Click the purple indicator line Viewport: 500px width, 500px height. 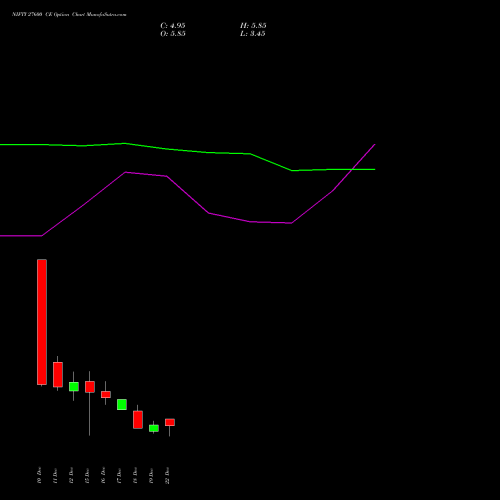208,213
